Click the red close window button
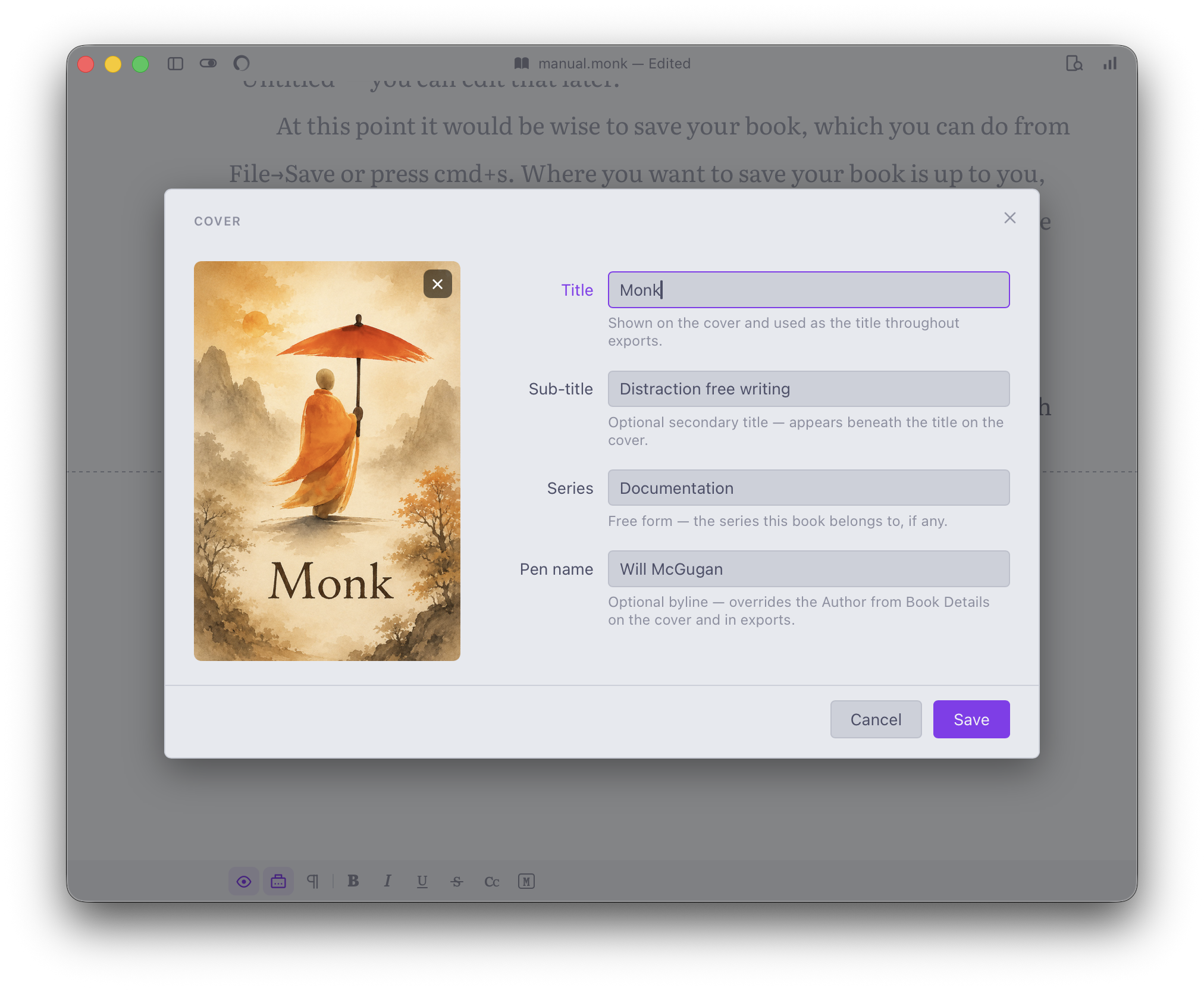The image size is (1204, 990). coord(86,64)
